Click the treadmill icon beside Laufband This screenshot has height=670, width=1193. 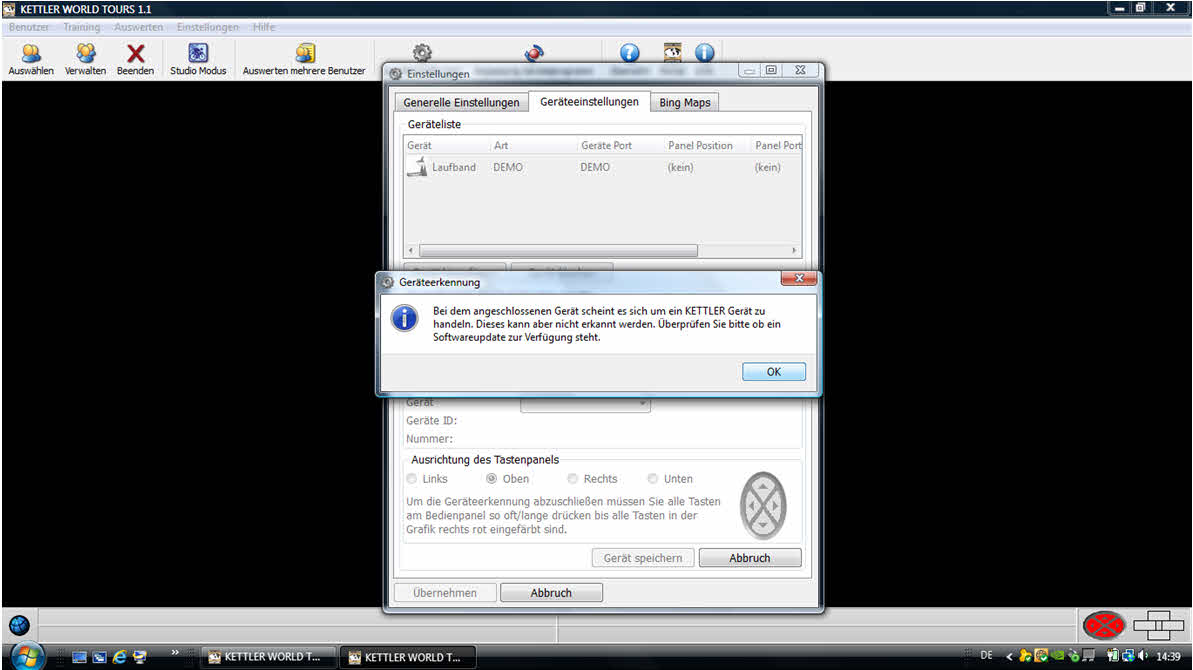pyautogui.click(x=418, y=167)
